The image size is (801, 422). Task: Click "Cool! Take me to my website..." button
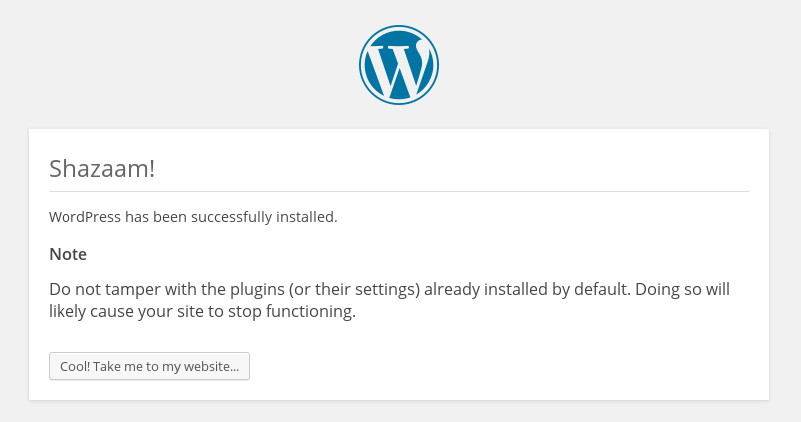click(x=149, y=366)
